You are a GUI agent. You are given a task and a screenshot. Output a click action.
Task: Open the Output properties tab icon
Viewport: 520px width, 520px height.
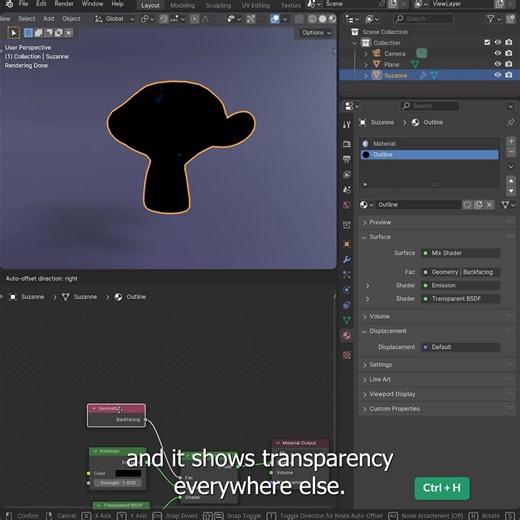tap(347, 159)
